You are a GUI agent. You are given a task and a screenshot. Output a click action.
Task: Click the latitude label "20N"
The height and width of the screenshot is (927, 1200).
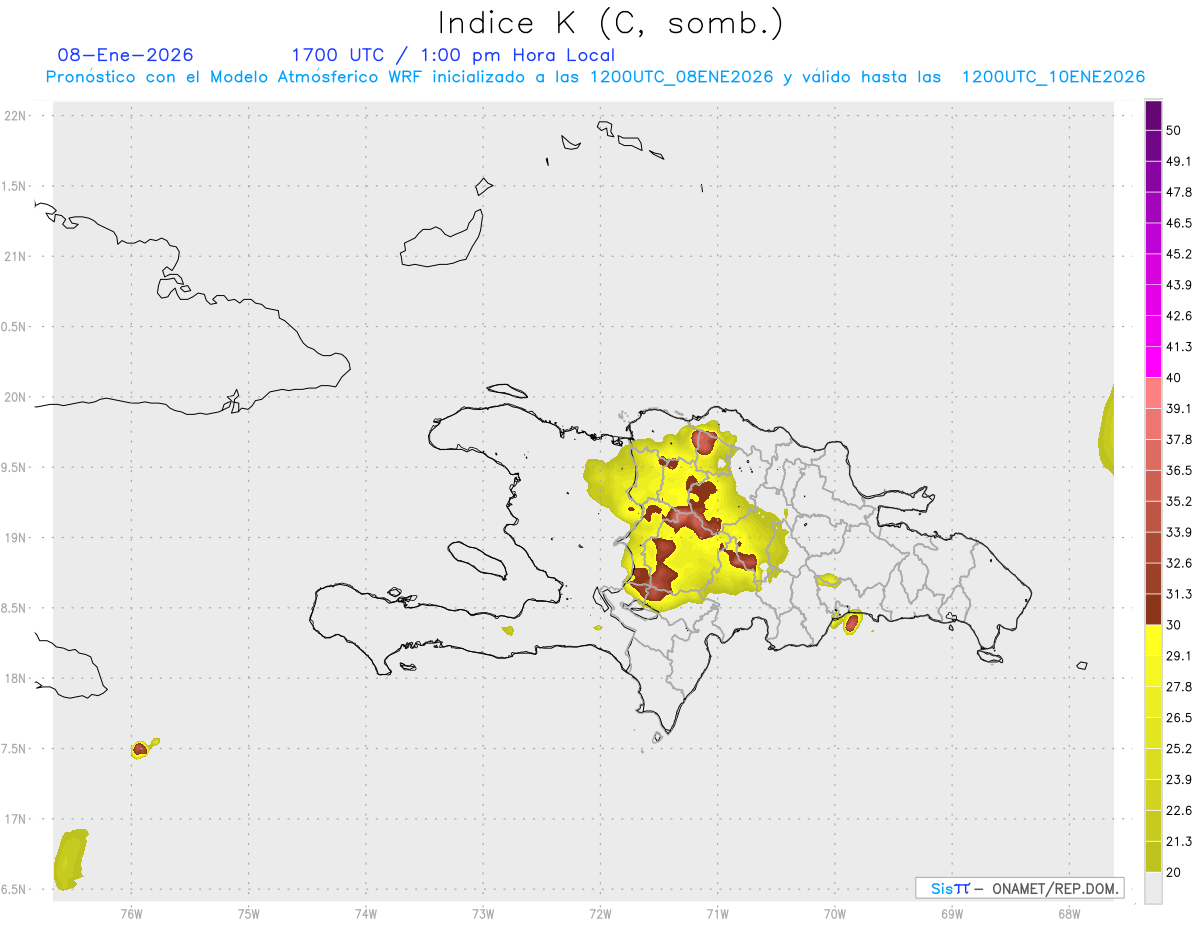[15, 397]
